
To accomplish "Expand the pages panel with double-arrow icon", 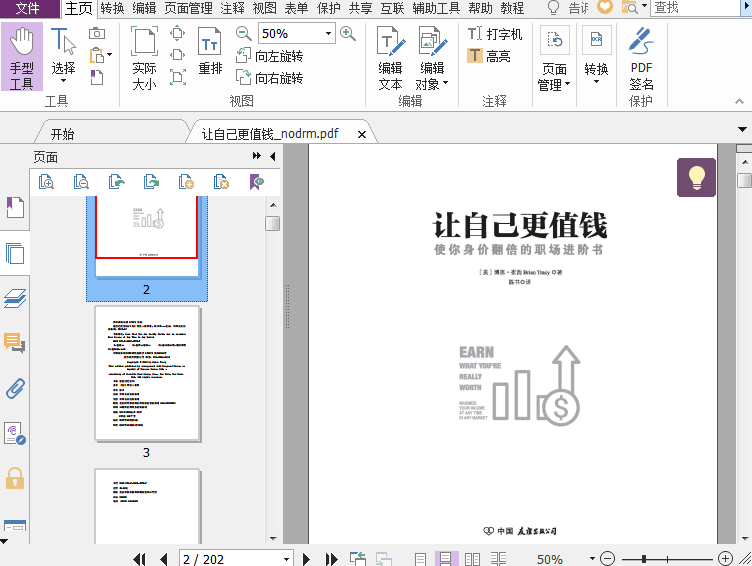I will pyautogui.click(x=257, y=156).
